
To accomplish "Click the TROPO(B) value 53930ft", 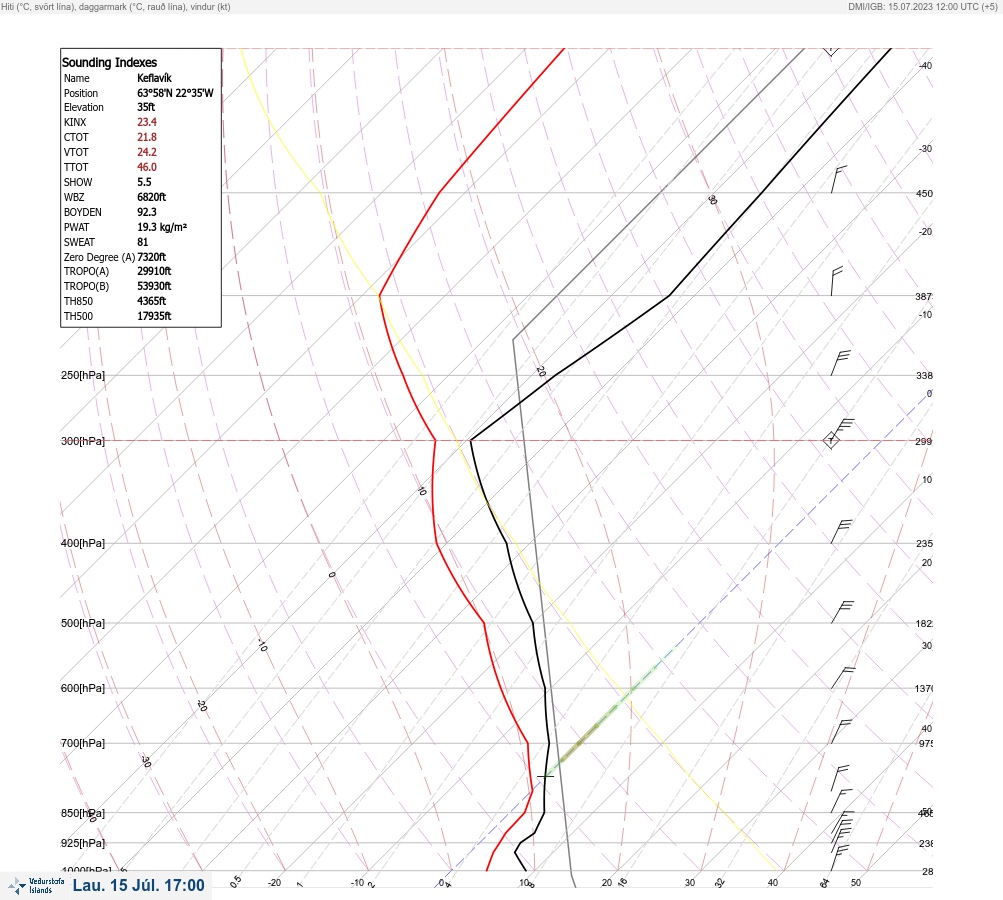I will click(154, 286).
